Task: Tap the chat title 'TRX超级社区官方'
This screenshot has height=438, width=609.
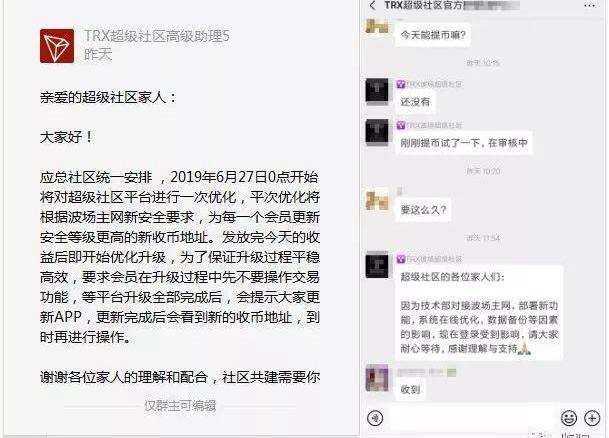Action: coord(423,5)
